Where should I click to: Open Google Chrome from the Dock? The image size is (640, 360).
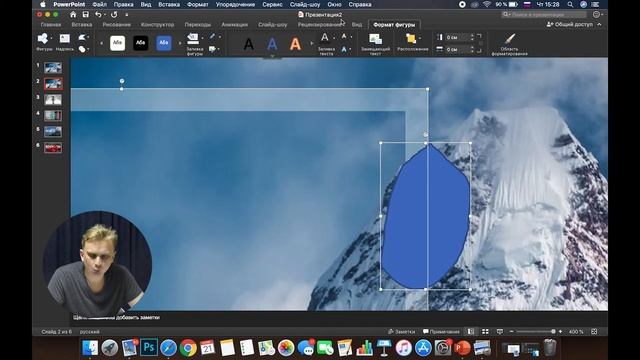pyautogui.click(x=188, y=348)
